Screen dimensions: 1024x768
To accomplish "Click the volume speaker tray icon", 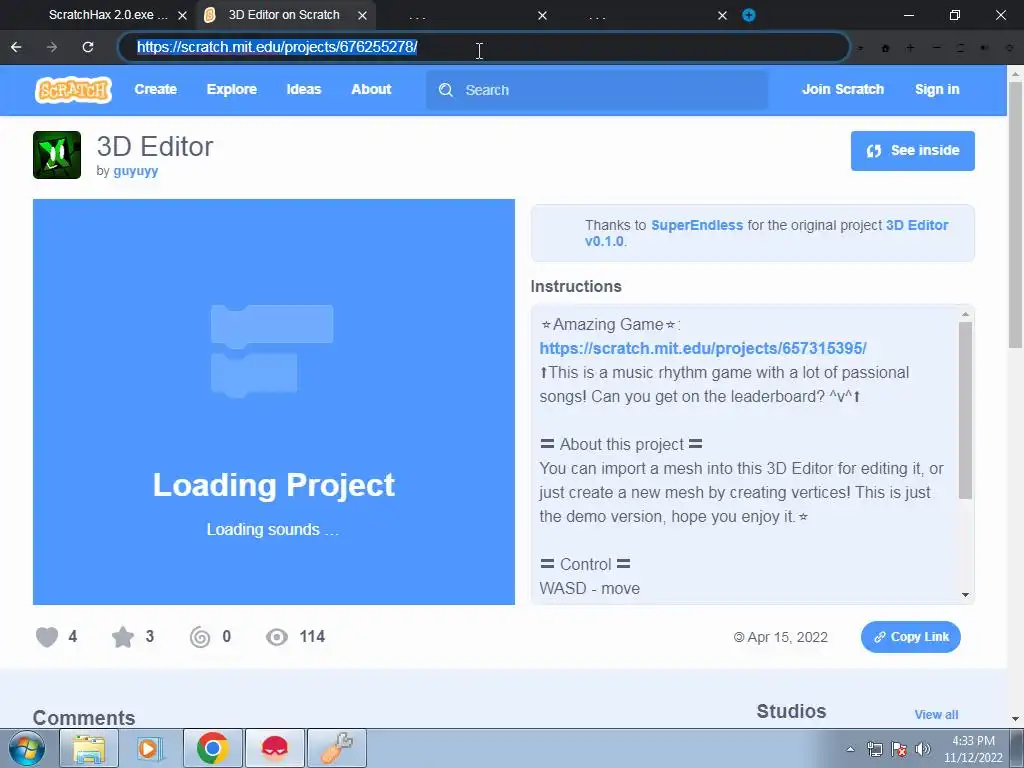I will tap(922, 749).
